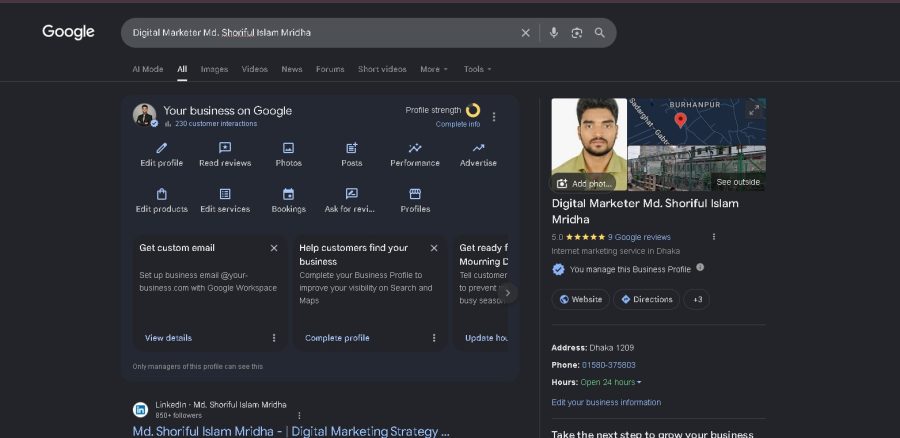Click the Google logo
The image size is (900, 438).
pos(68,32)
